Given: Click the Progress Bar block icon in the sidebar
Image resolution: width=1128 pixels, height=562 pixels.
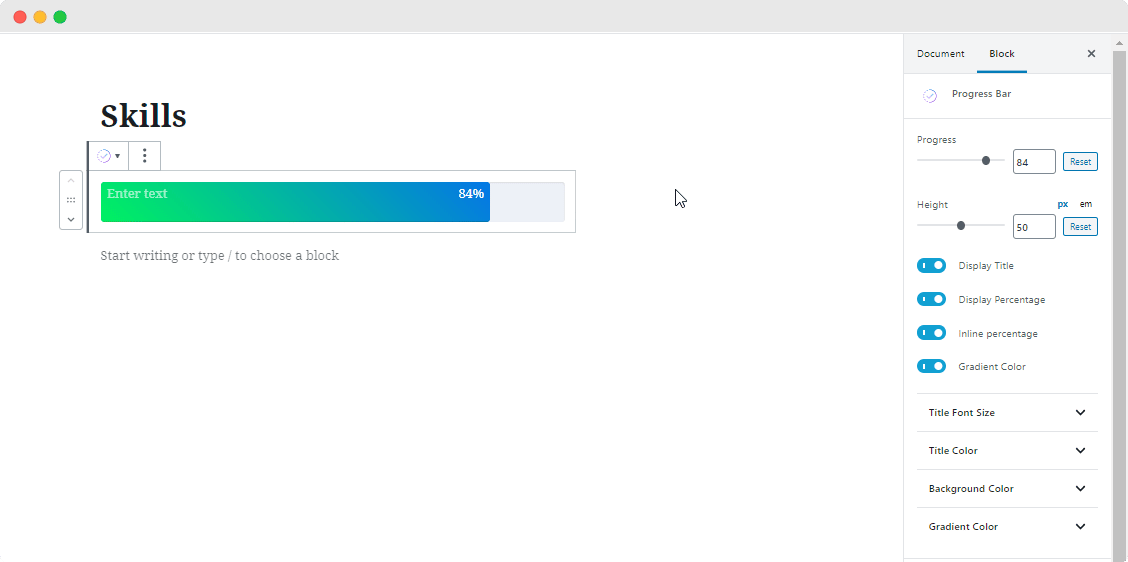Looking at the screenshot, I should point(930,96).
